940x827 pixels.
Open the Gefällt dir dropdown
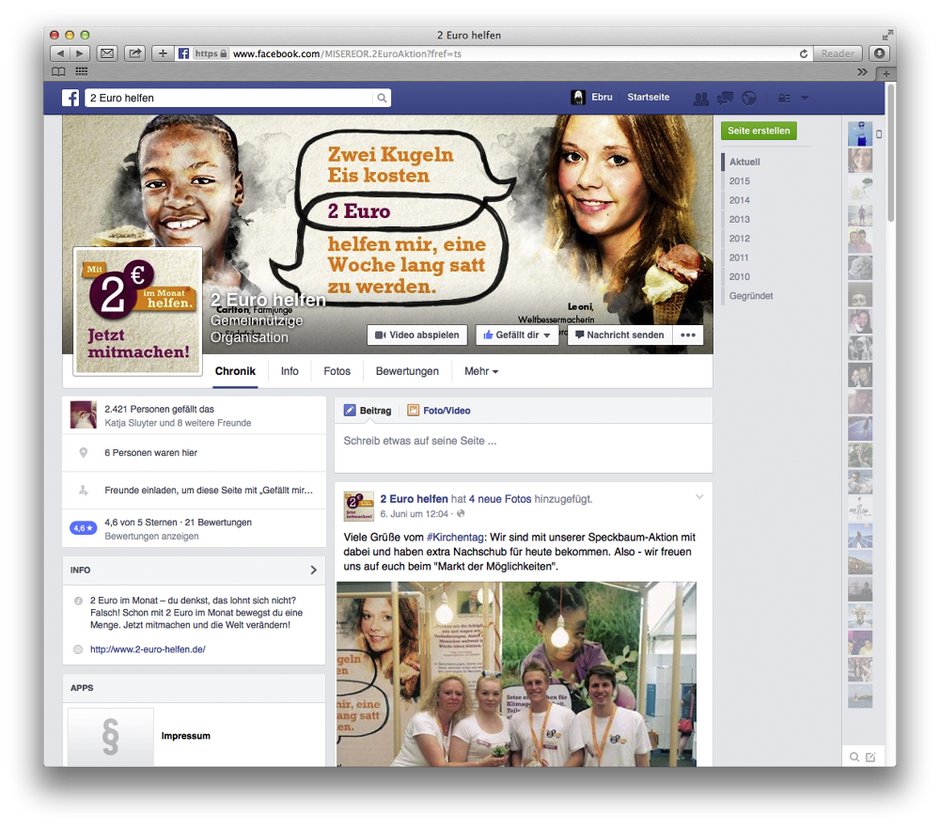pyautogui.click(x=517, y=335)
